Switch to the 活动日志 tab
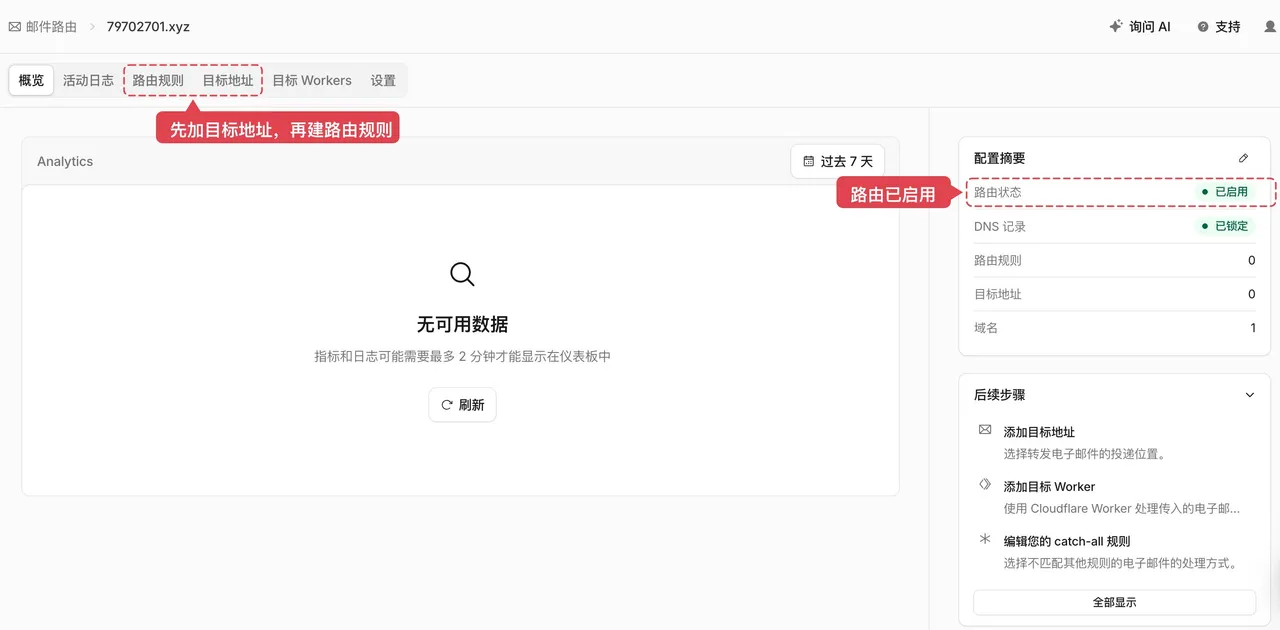 pyautogui.click(x=88, y=80)
